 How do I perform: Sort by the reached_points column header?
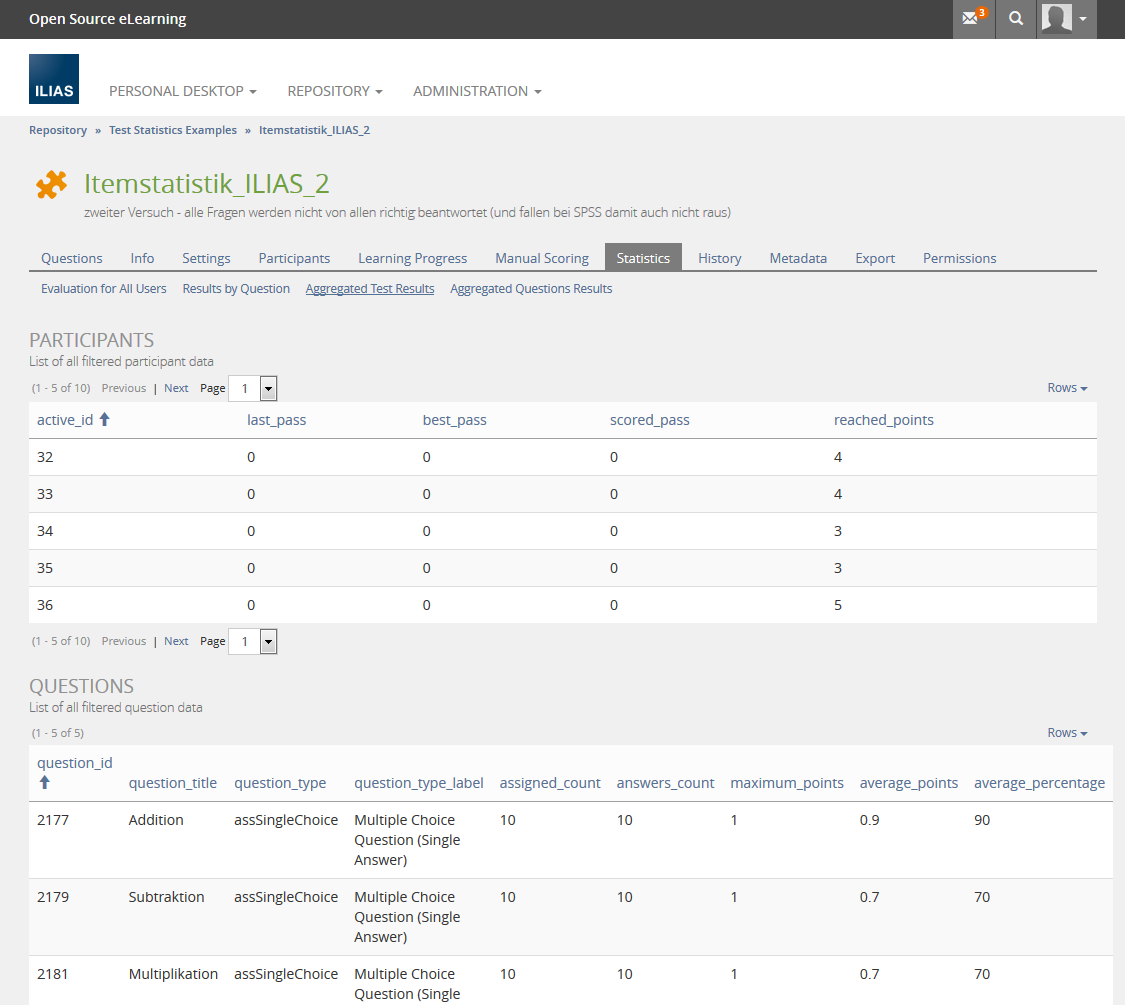(x=883, y=420)
